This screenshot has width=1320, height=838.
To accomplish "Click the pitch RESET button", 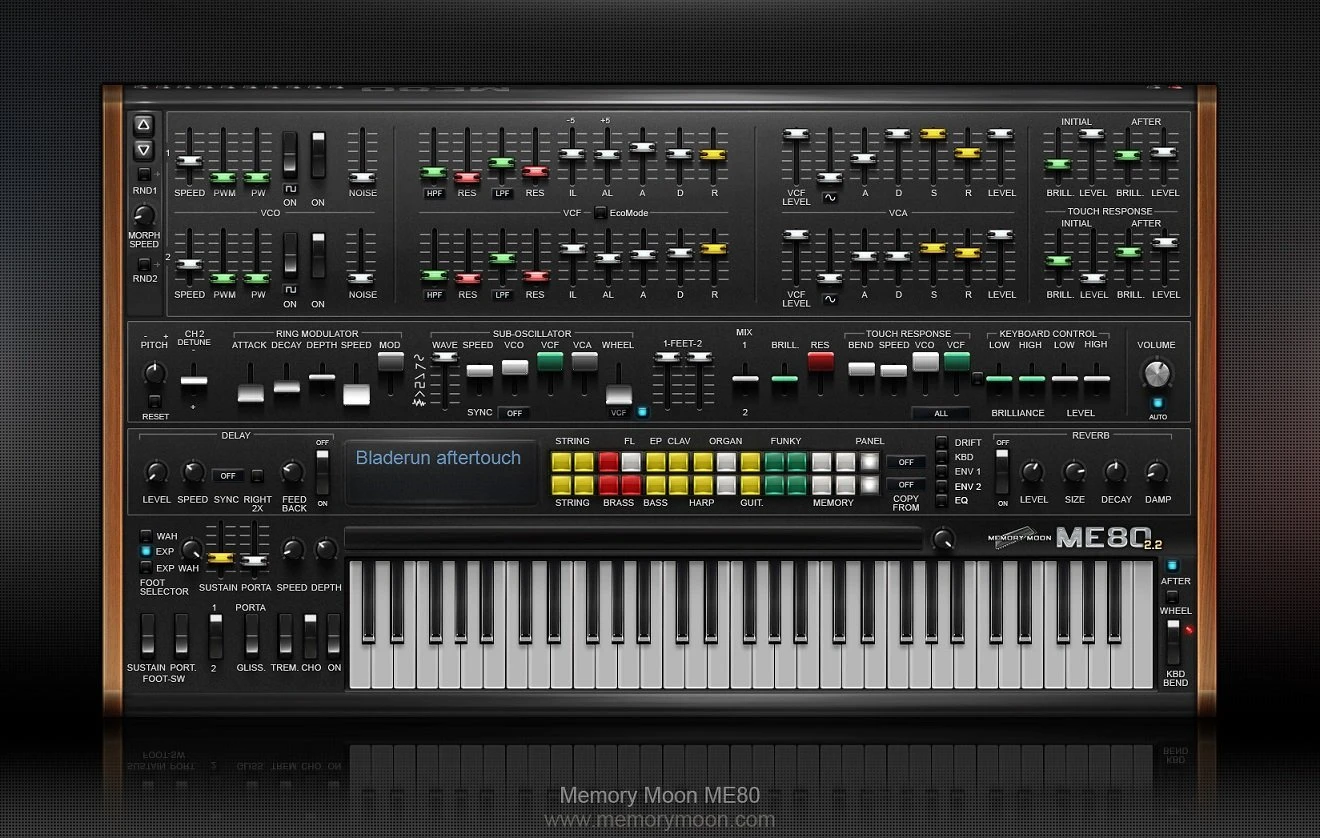I will (155, 401).
